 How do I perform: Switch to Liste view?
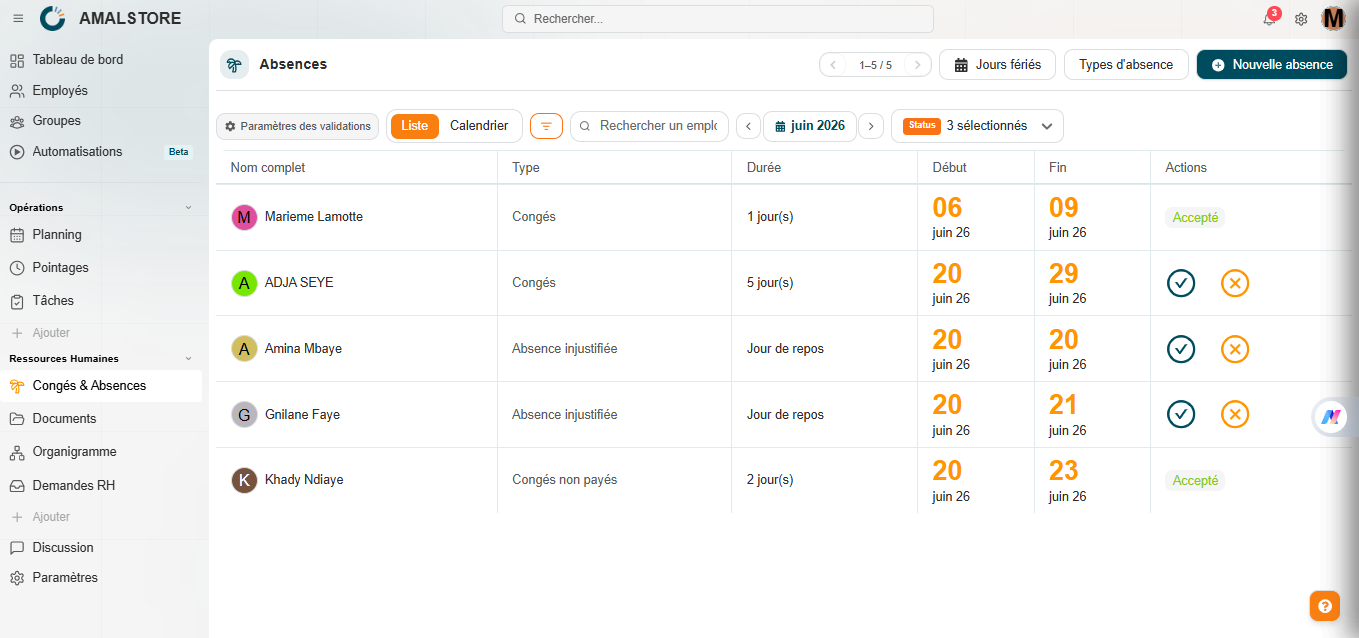tap(415, 126)
